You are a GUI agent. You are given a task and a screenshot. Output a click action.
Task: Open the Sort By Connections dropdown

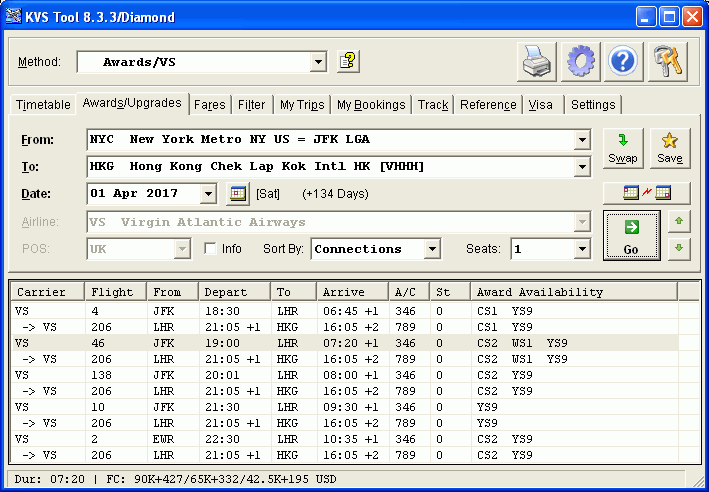432,249
